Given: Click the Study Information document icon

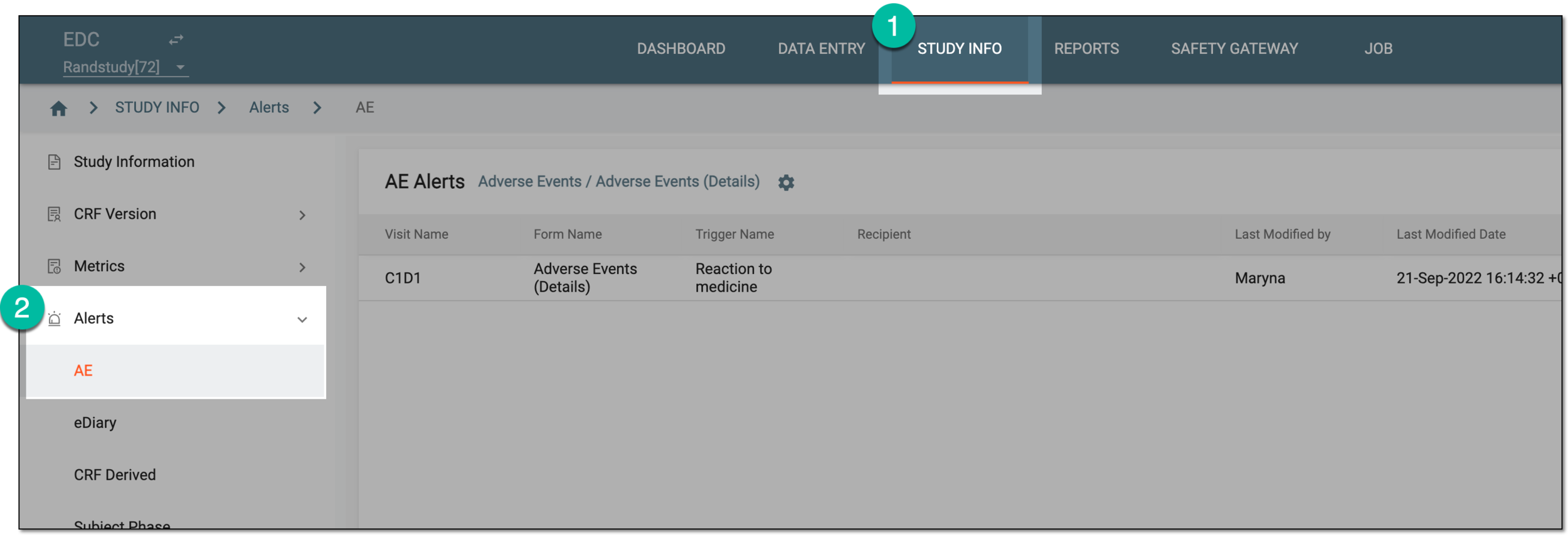Looking at the screenshot, I should (55, 162).
